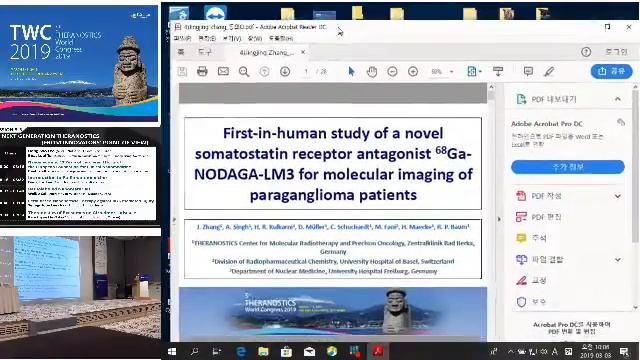Open the Edit menu
The height and width of the screenshot is (360, 640).
[x=207, y=38]
